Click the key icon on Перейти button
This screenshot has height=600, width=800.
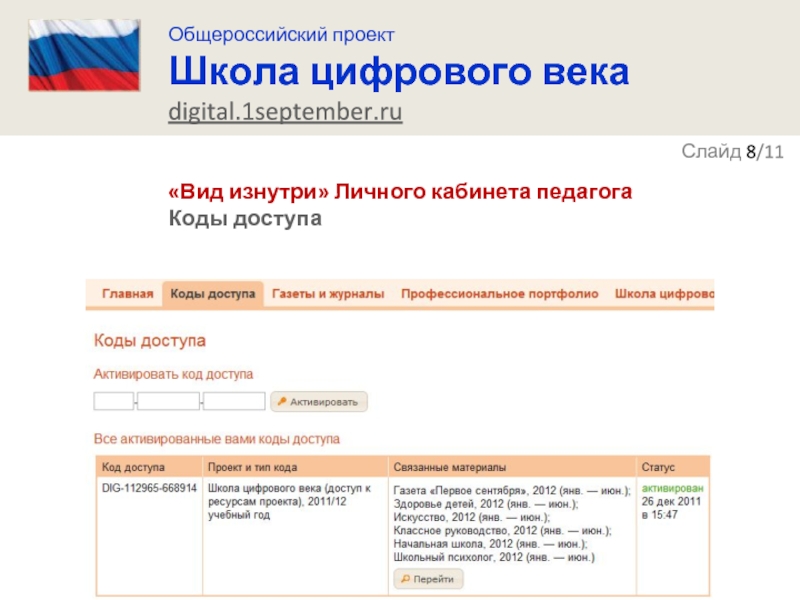(x=406, y=579)
